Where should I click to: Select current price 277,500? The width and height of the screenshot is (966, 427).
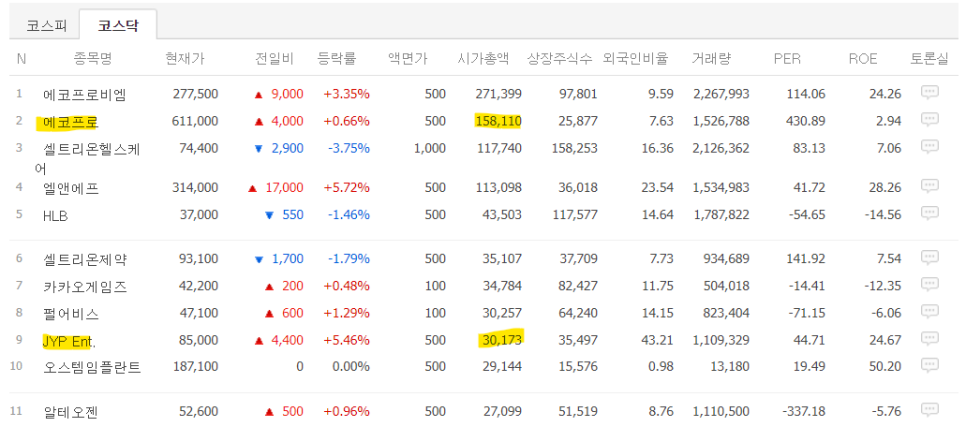[195, 94]
